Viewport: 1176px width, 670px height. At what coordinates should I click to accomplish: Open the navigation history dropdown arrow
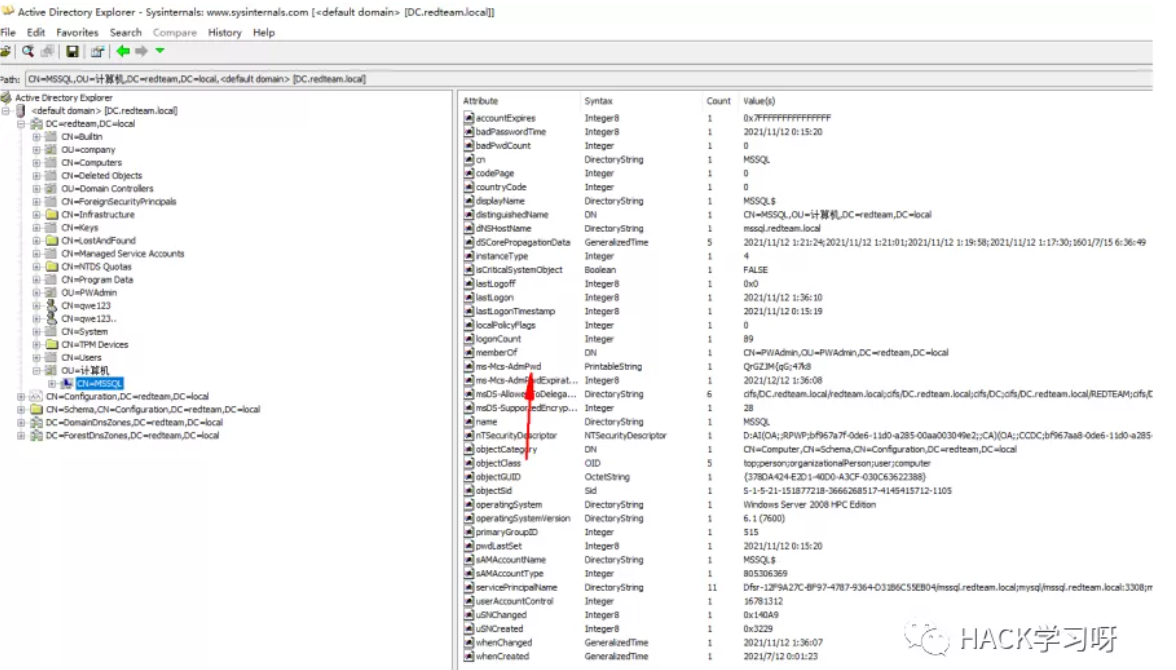[x=160, y=51]
